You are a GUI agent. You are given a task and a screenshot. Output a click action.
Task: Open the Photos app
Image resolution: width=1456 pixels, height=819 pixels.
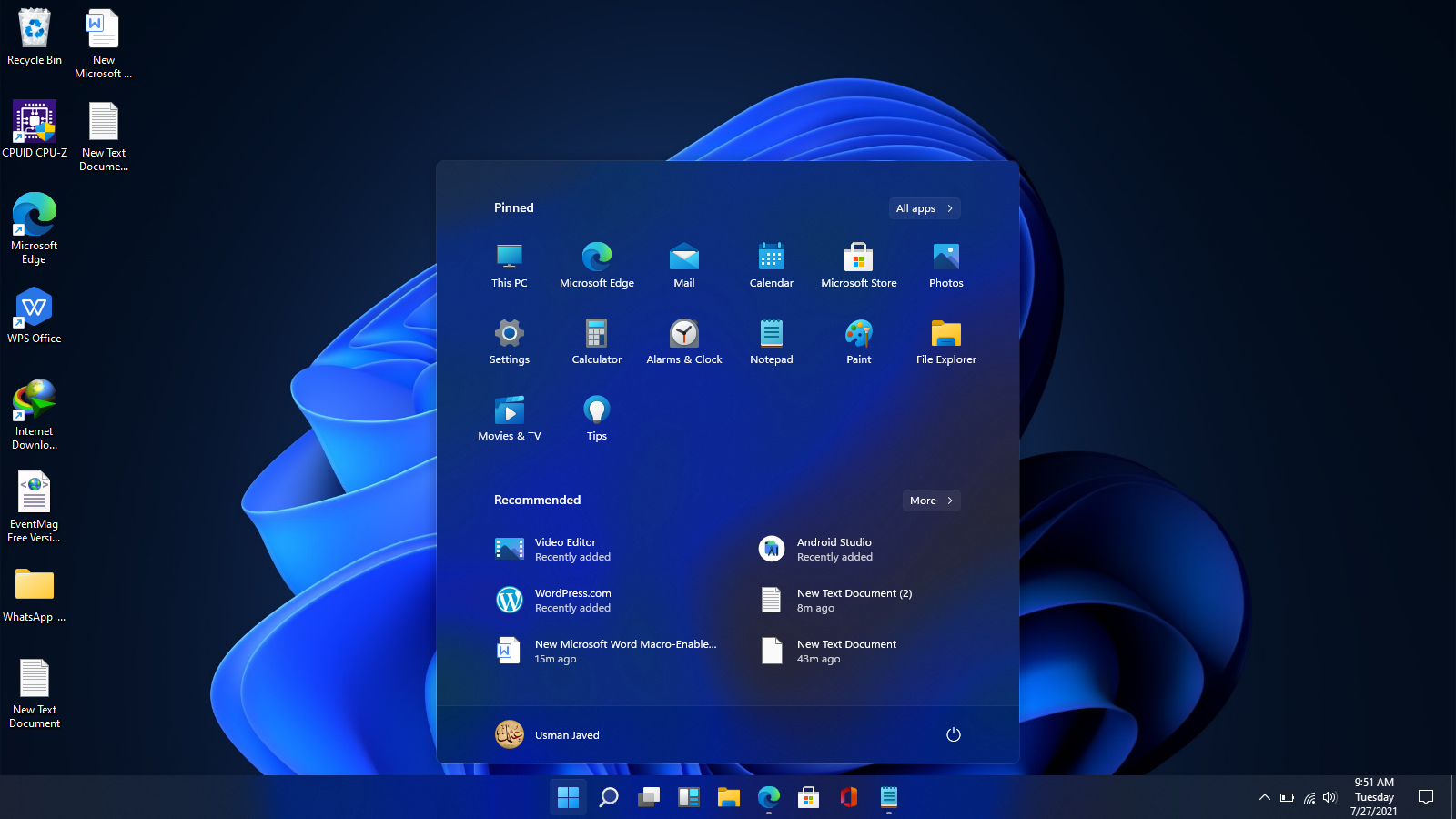coord(946,266)
